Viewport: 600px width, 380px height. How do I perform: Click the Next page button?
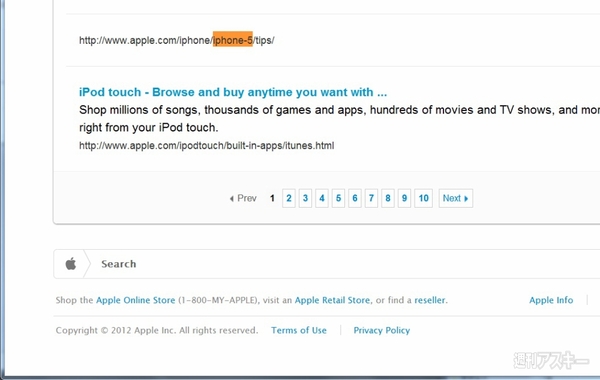click(x=456, y=198)
